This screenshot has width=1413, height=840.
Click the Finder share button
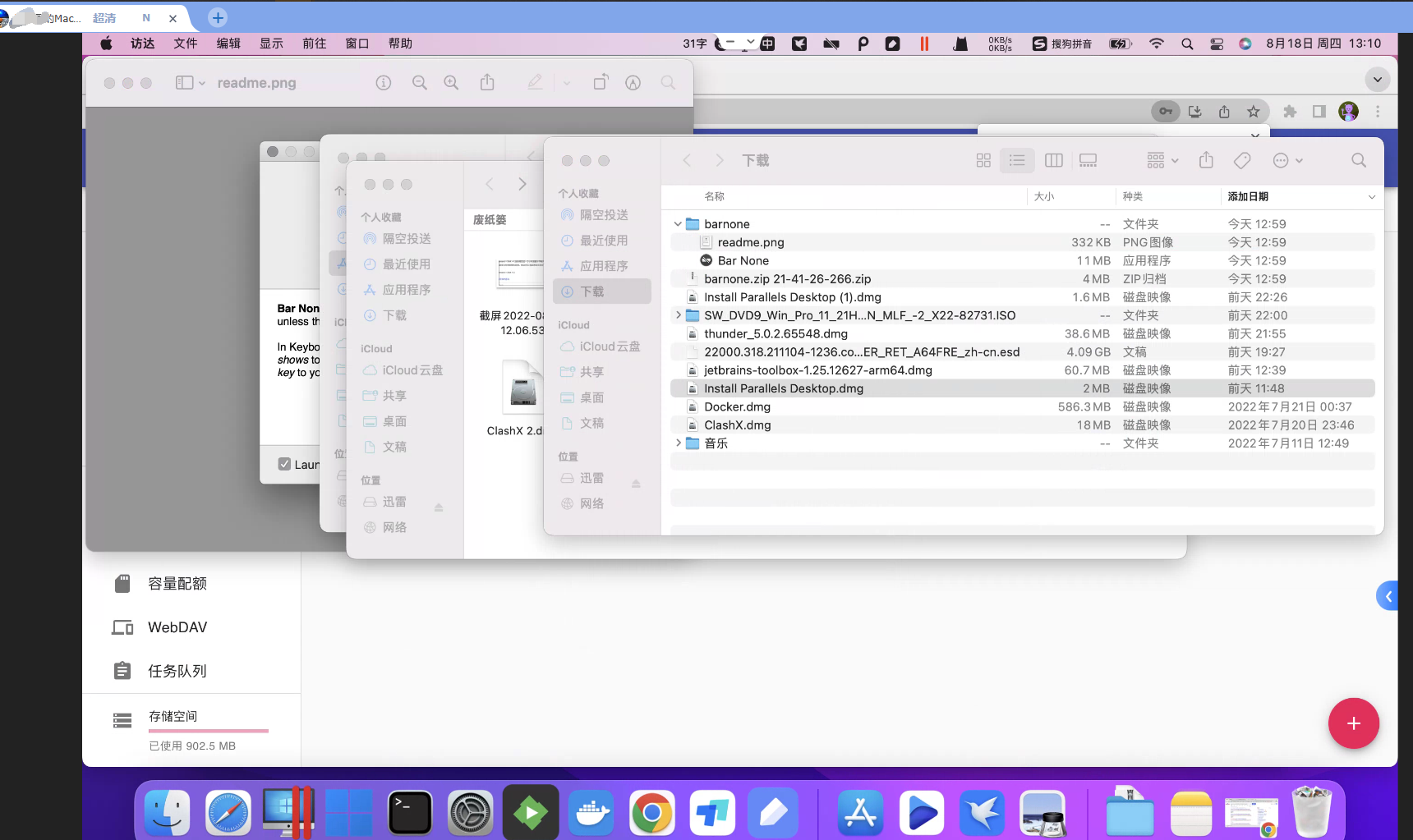coord(1206,160)
